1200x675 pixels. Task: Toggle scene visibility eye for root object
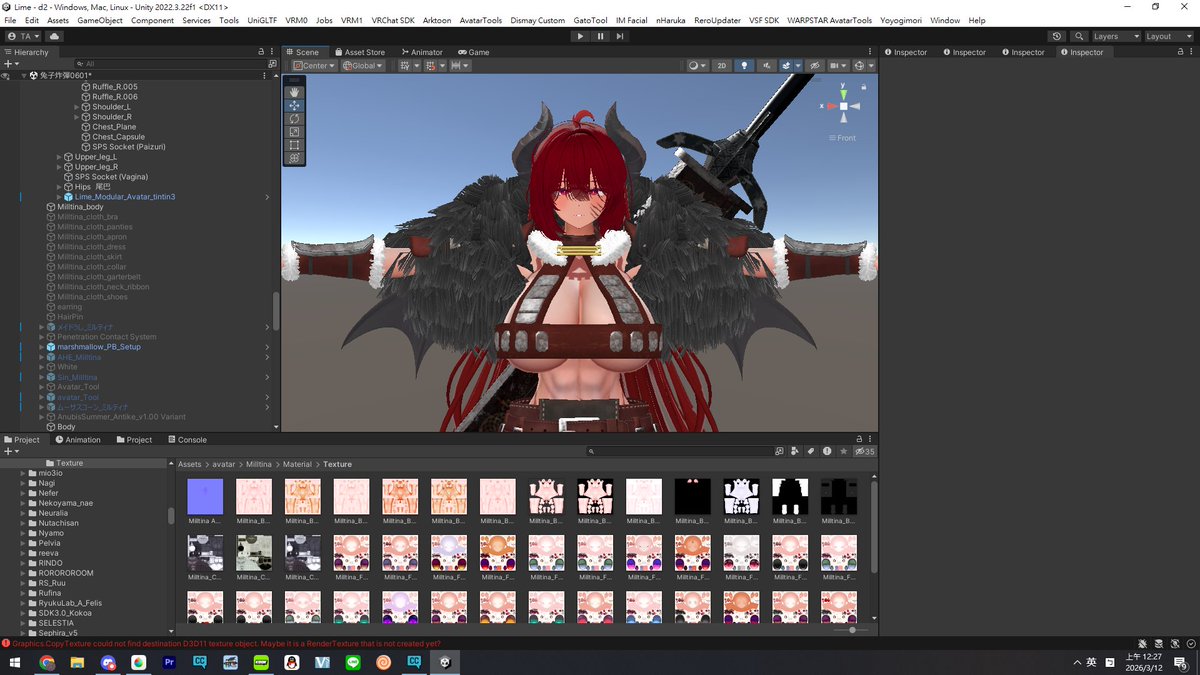[x=6, y=76]
